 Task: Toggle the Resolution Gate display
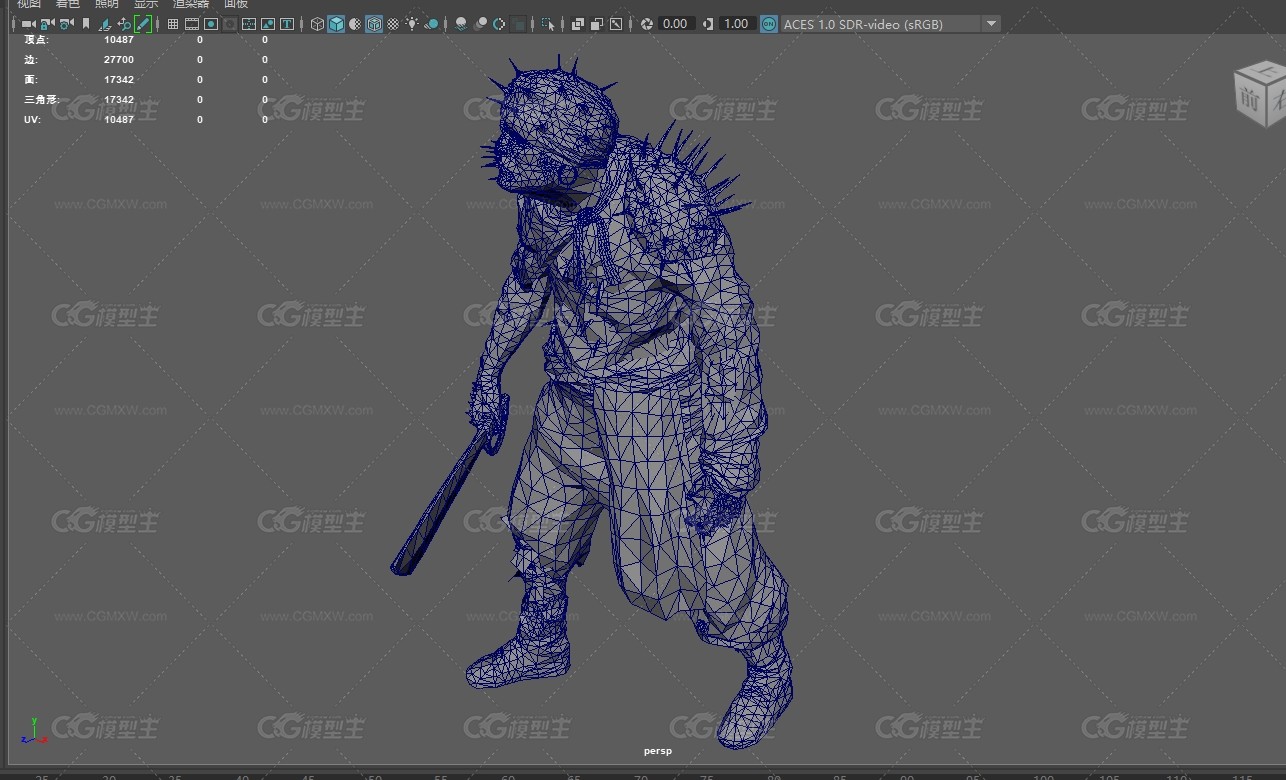pyautogui.click(x=211, y=23)
